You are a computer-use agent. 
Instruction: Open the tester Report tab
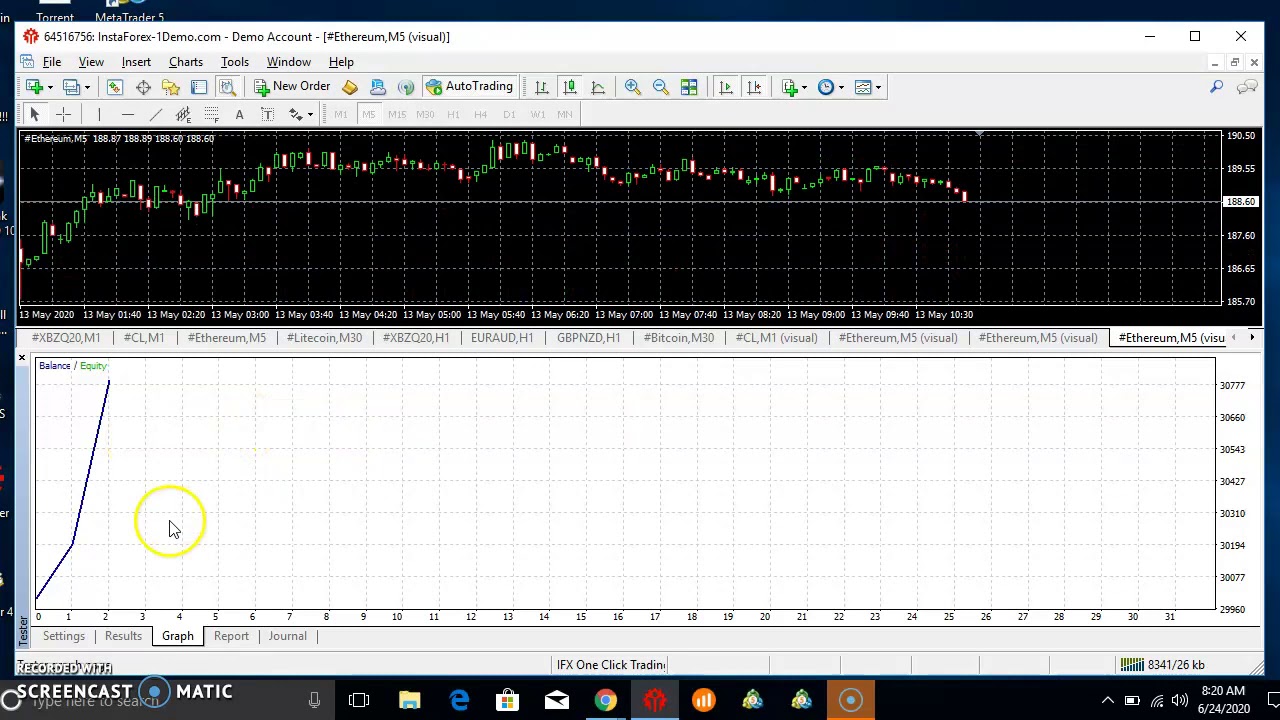tap(231, 636)
